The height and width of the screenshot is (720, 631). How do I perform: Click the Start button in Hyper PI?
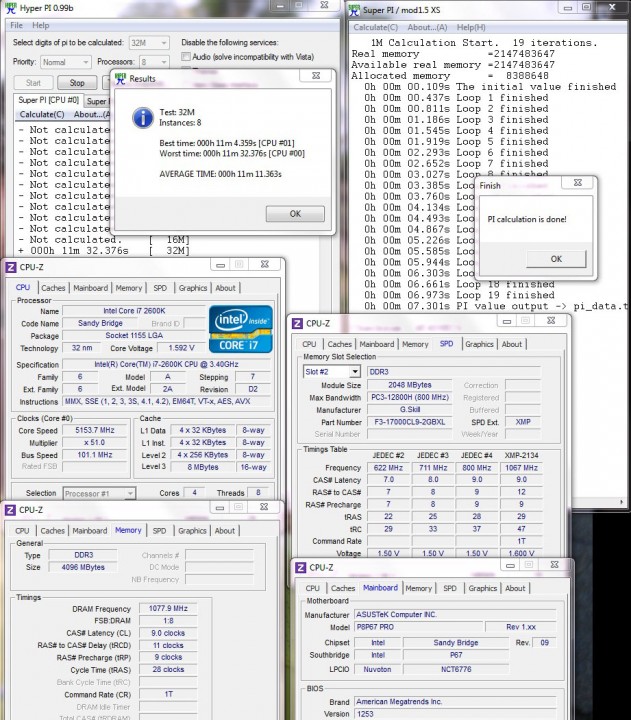pos(33,83)
